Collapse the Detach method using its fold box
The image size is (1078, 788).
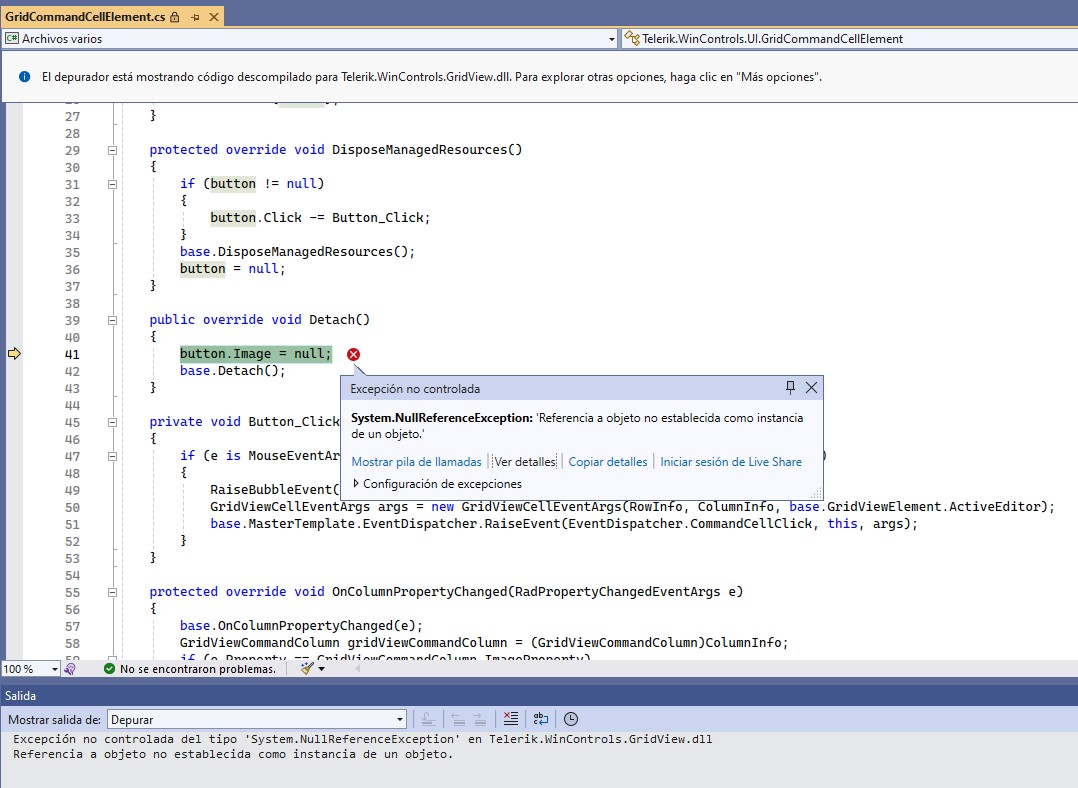(x=113, y=320)
